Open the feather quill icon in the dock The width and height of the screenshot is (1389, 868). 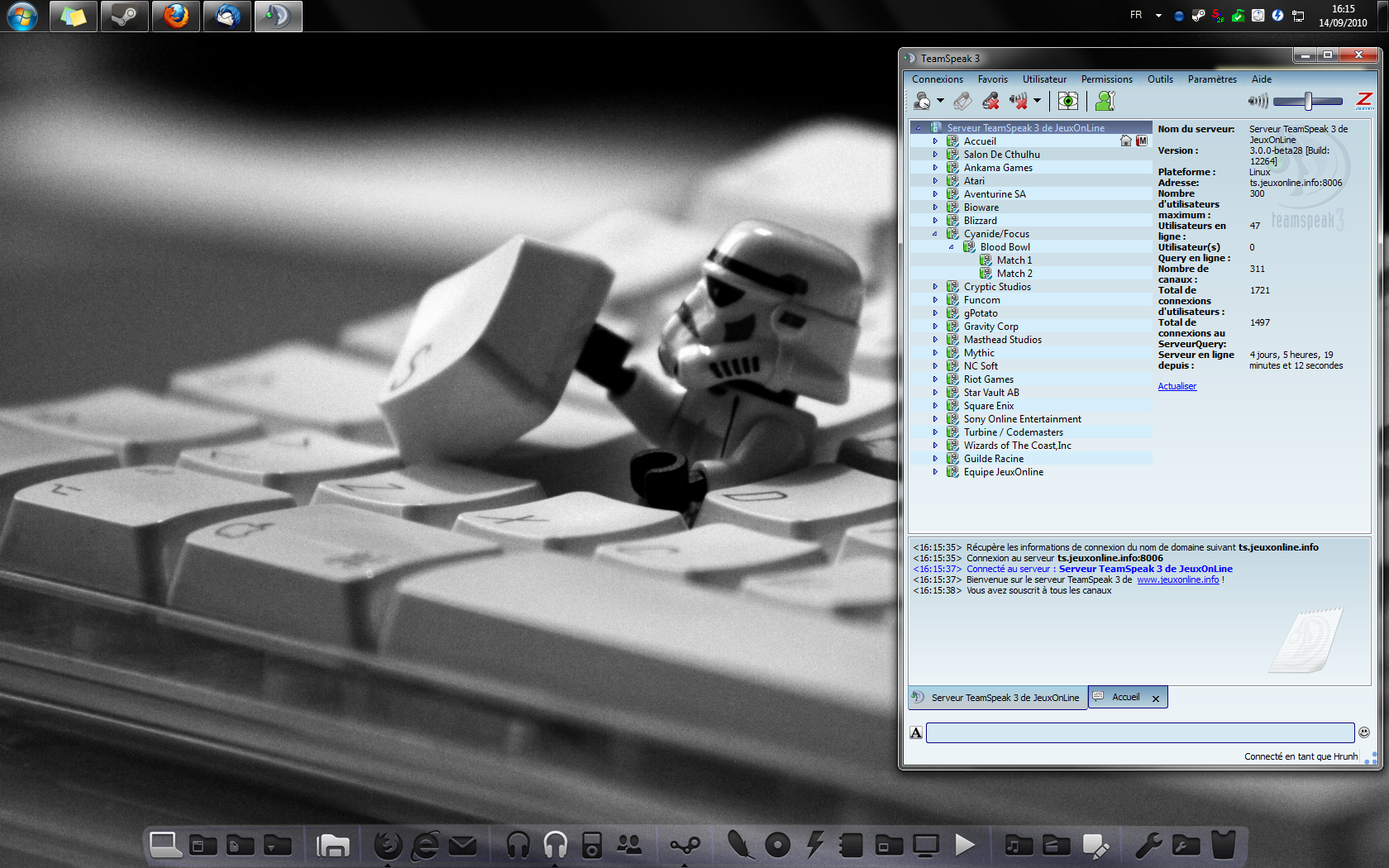point(740,845)
